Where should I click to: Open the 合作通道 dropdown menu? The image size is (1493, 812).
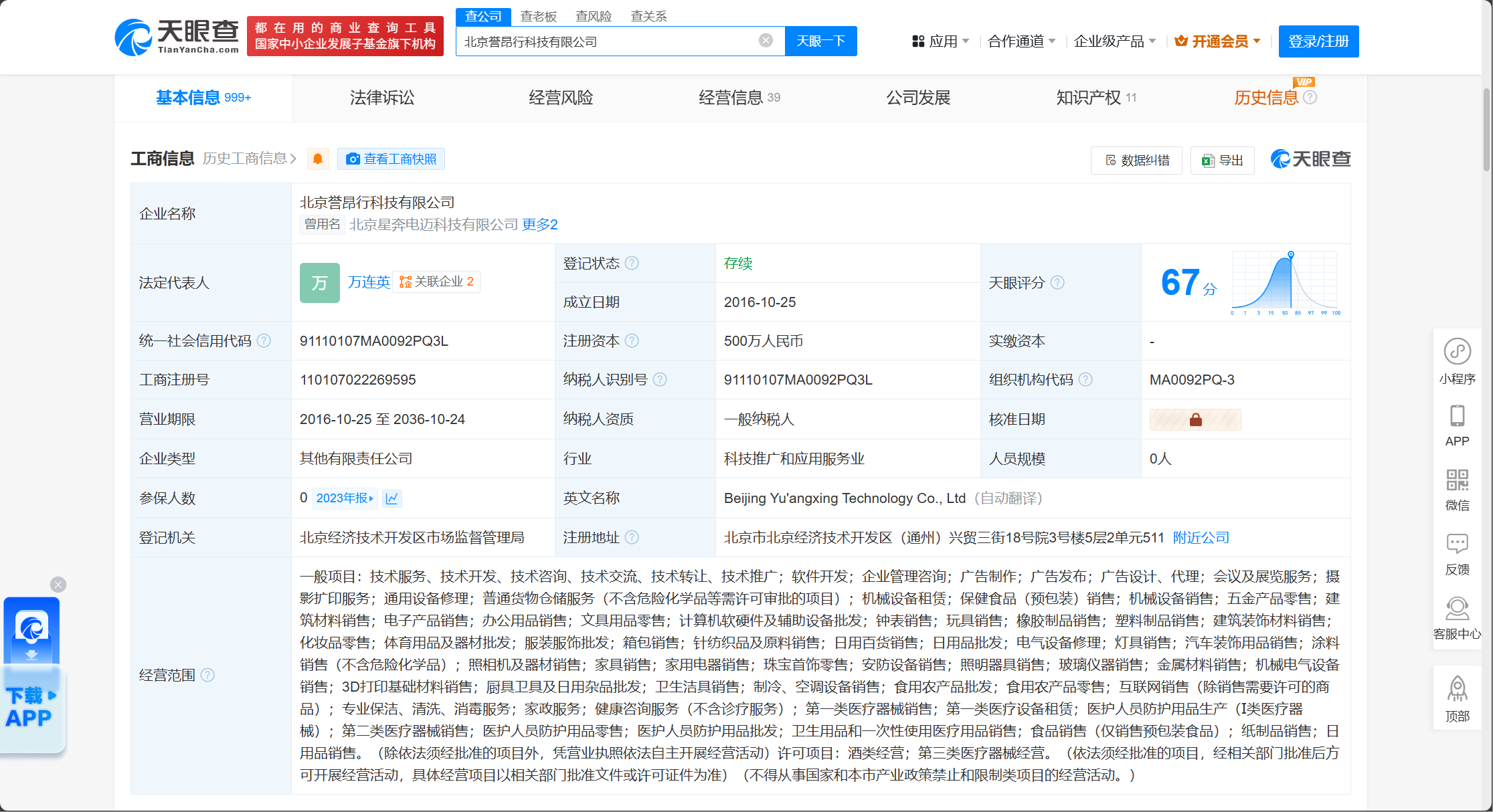click(x=1021, y=41)
